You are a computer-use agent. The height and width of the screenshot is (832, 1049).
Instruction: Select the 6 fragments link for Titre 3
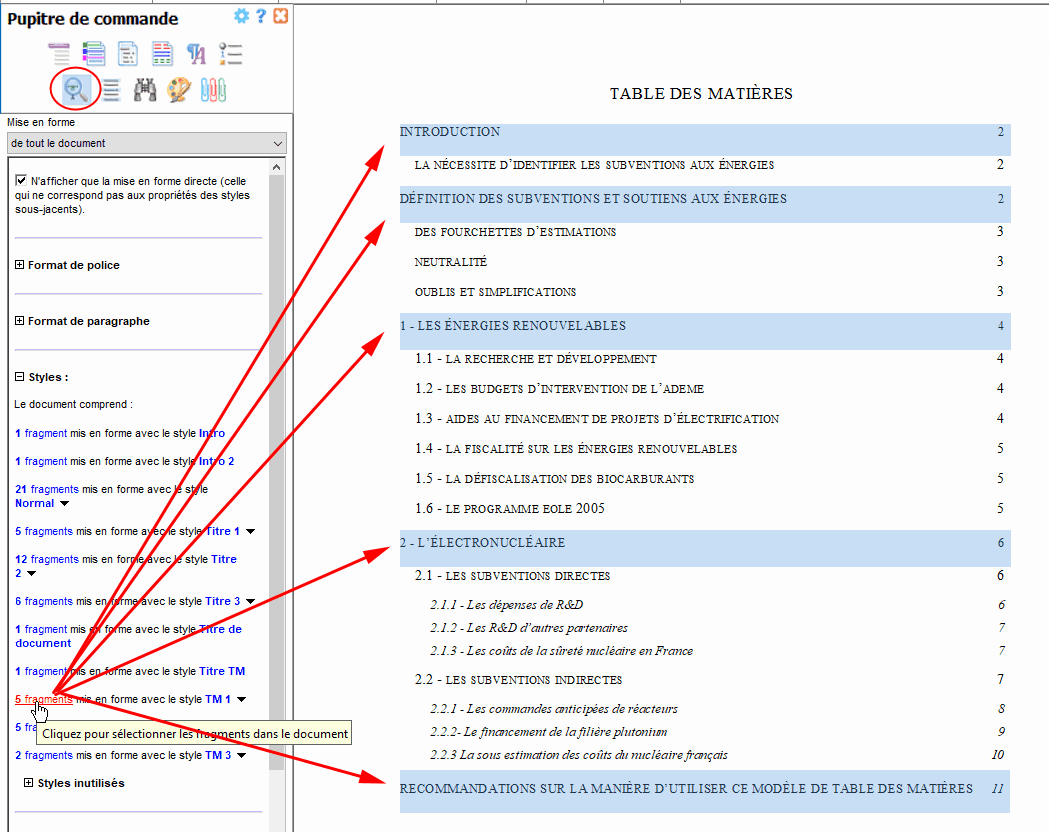43,601
